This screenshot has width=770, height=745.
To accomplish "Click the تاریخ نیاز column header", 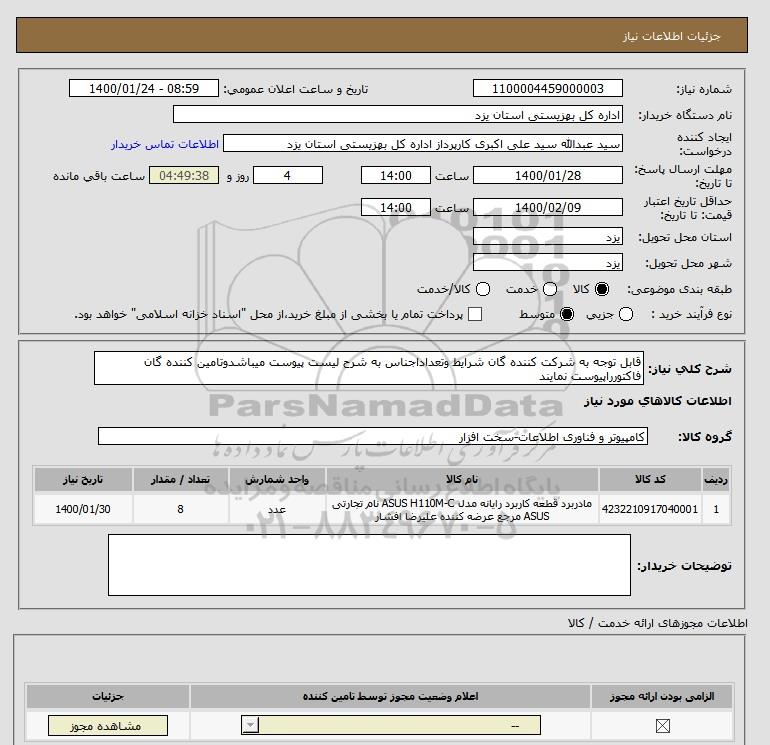I will click(83, 479).
